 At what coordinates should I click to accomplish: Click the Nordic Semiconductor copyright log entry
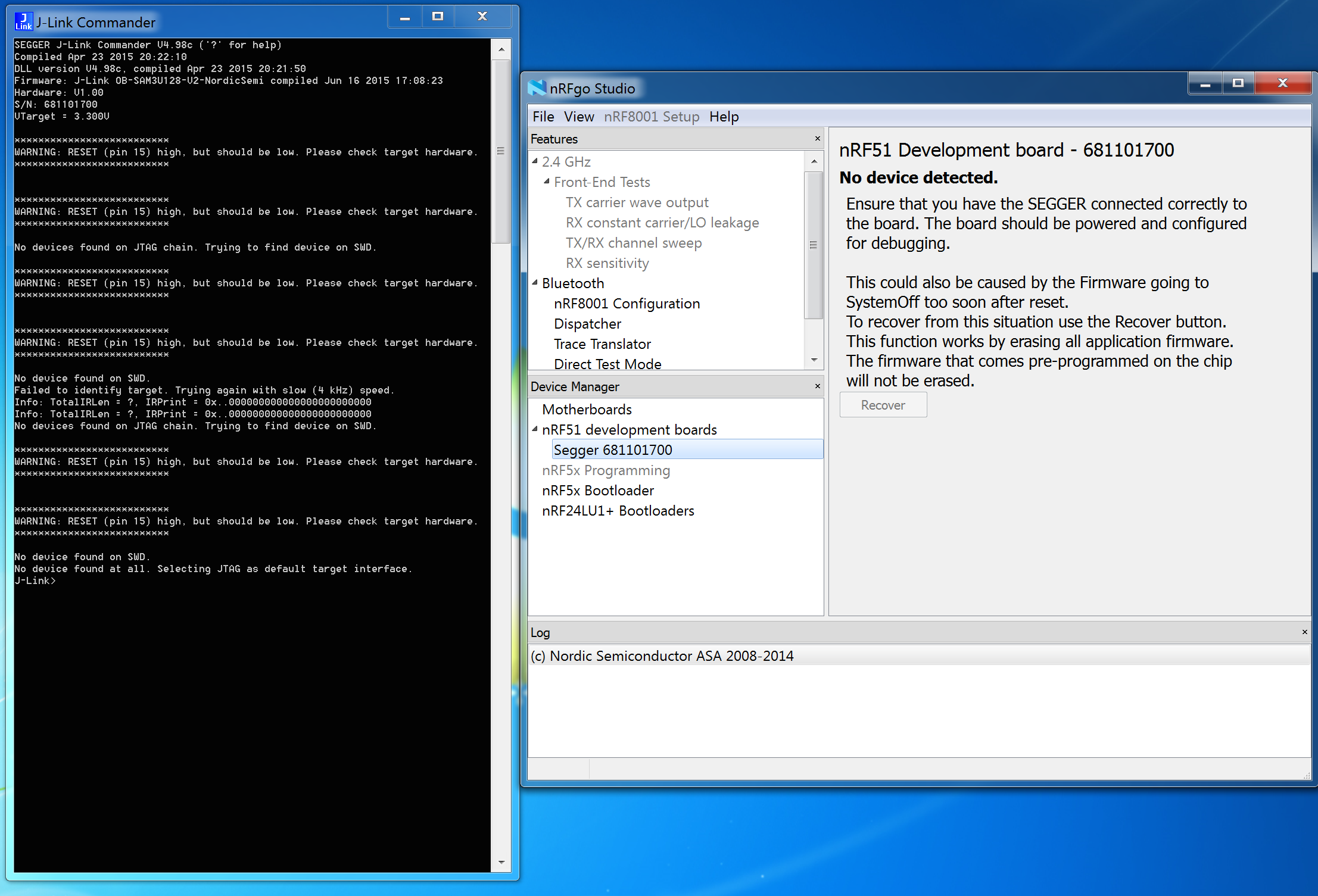click(x=919, y=655)
